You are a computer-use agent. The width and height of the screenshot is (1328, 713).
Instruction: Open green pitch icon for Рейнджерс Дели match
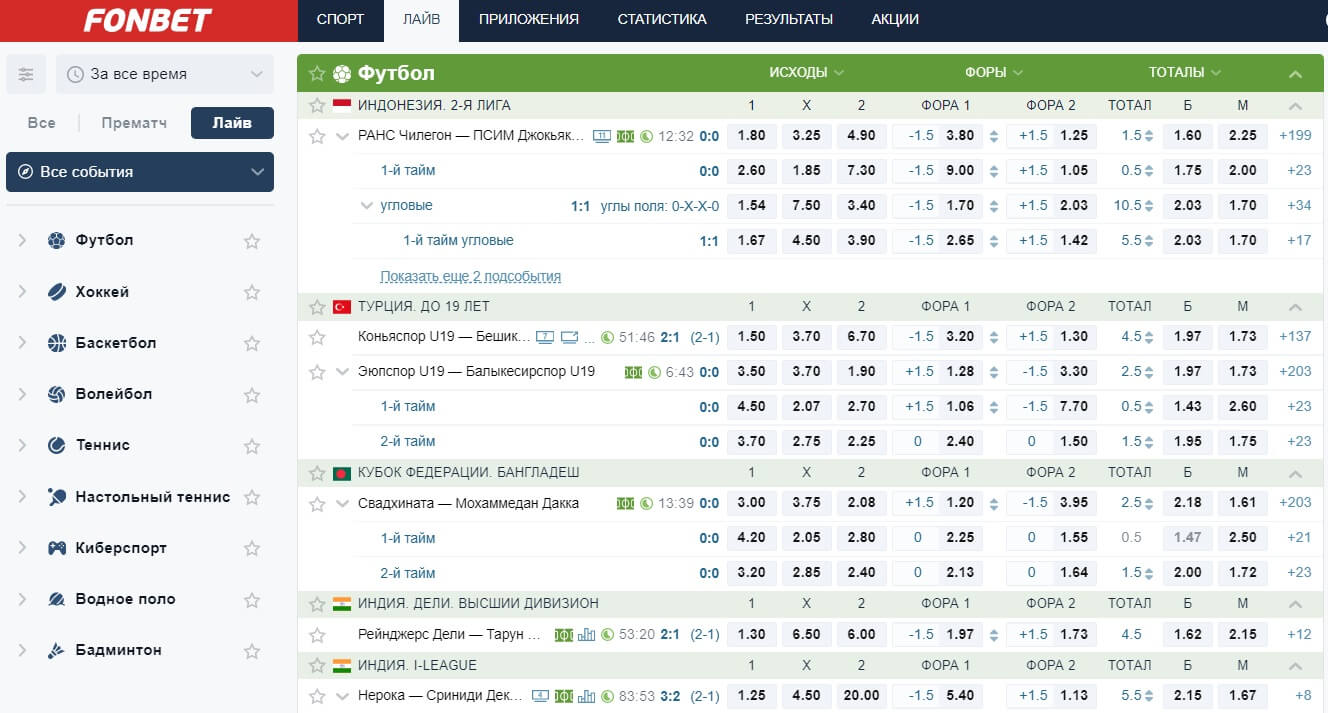(x=564, y=634)
